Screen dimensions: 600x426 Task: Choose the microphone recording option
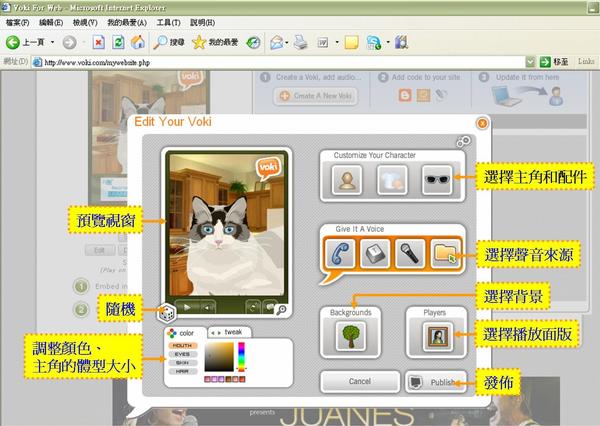[410, 253]
